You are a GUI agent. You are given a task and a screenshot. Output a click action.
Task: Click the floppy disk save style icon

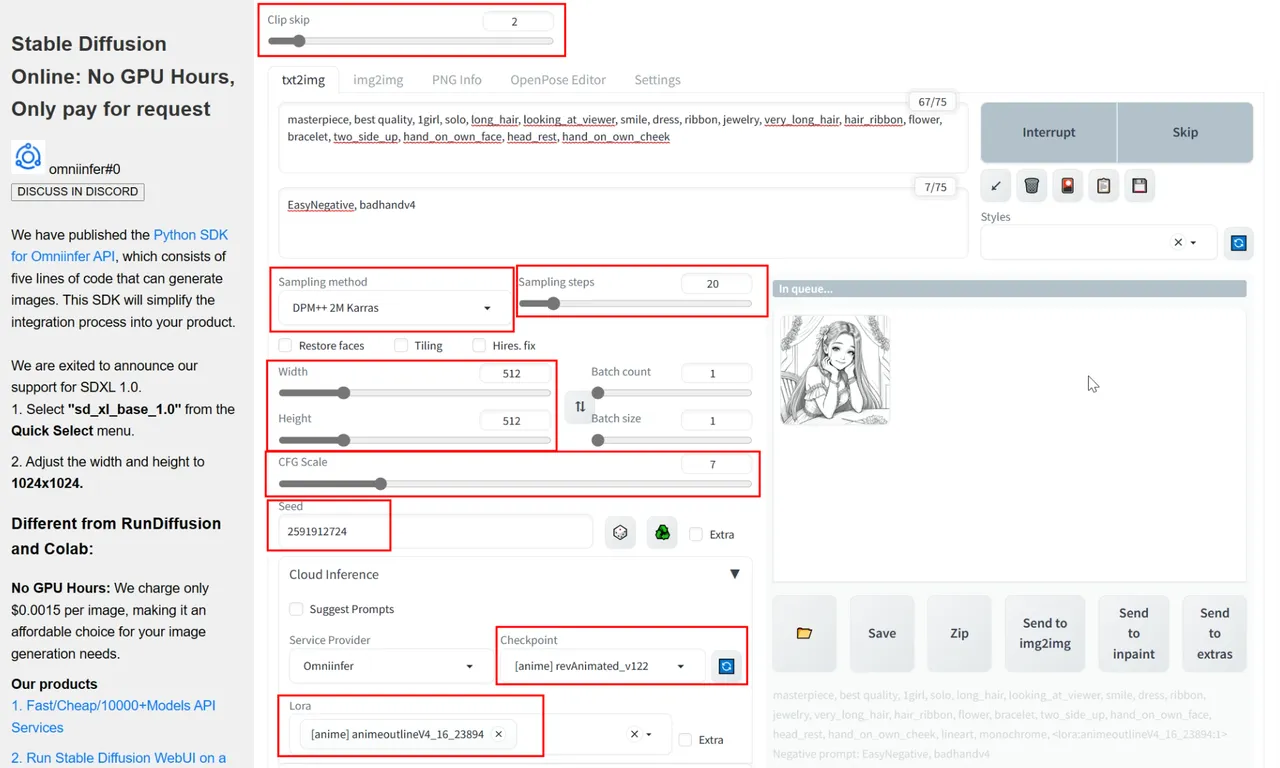(1139, 186)
